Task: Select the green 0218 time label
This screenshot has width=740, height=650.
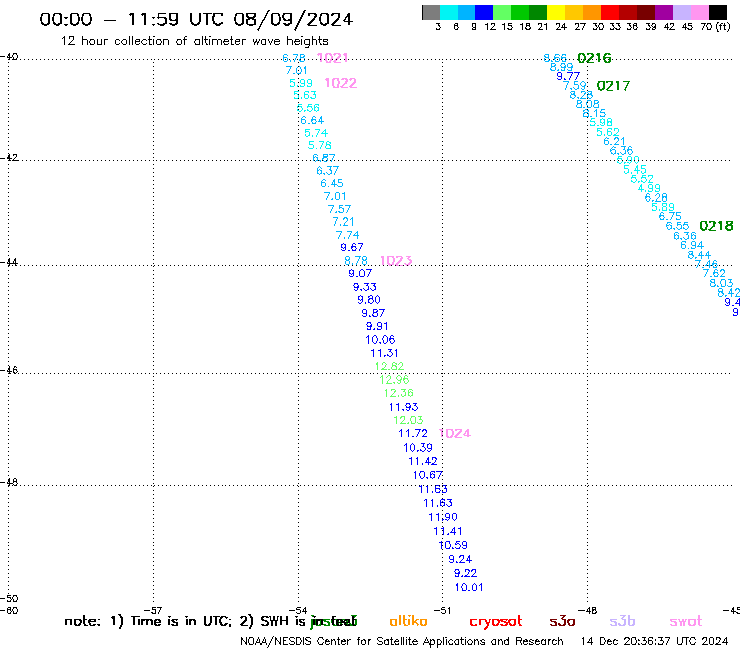Action: pyautogui.click(x=716, y=226)
